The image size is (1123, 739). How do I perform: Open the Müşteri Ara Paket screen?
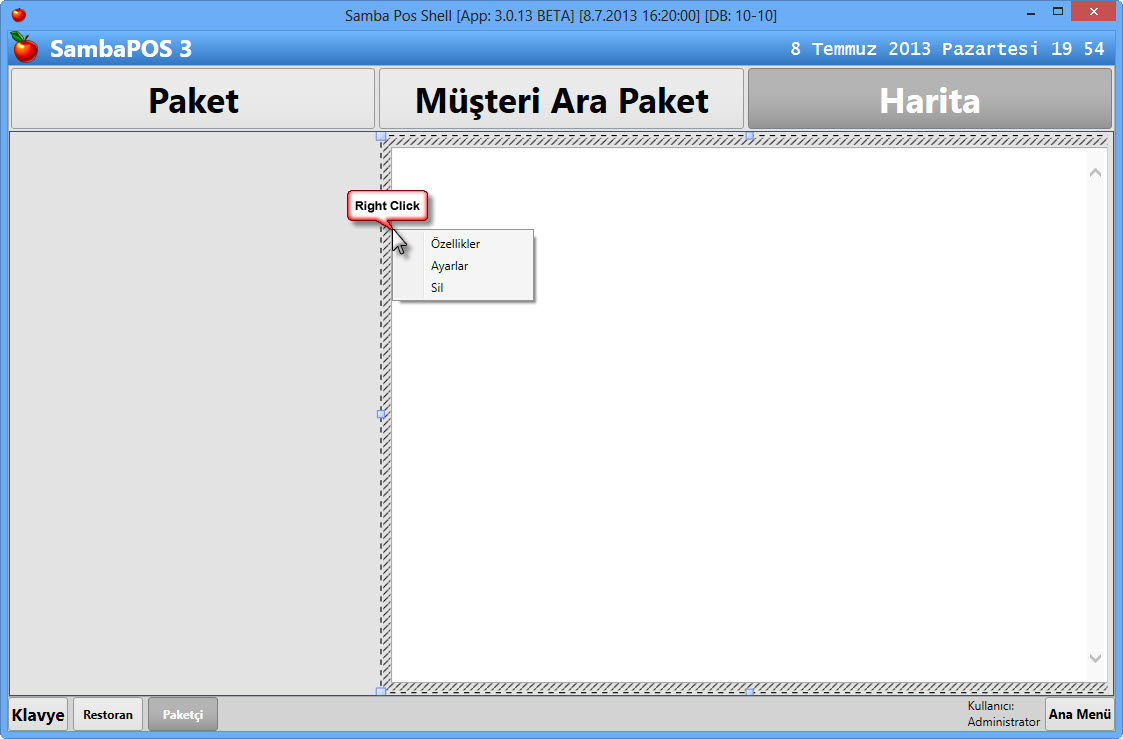[x=561, y=100]
